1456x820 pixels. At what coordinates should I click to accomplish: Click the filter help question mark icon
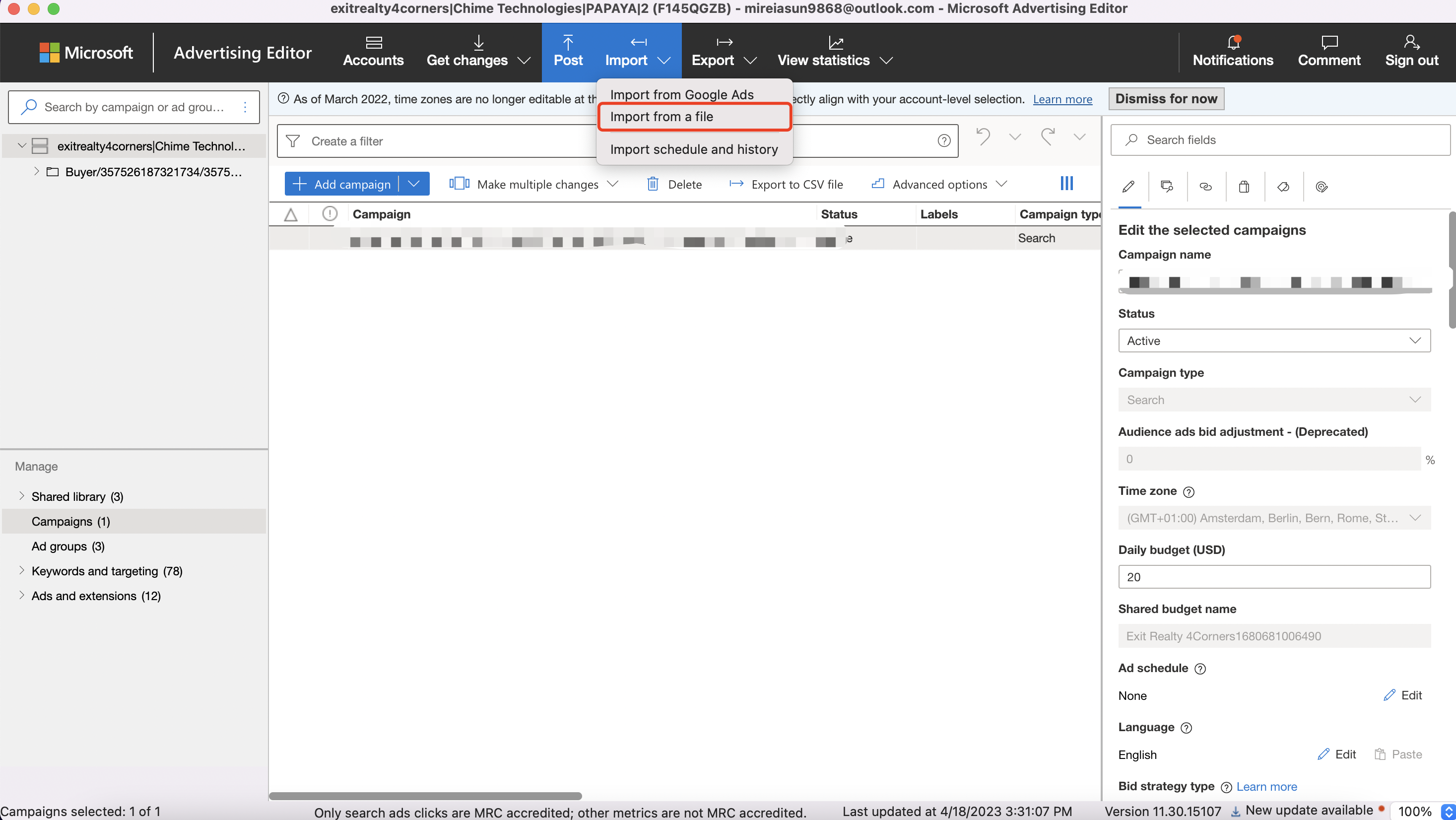coord(943,141)
